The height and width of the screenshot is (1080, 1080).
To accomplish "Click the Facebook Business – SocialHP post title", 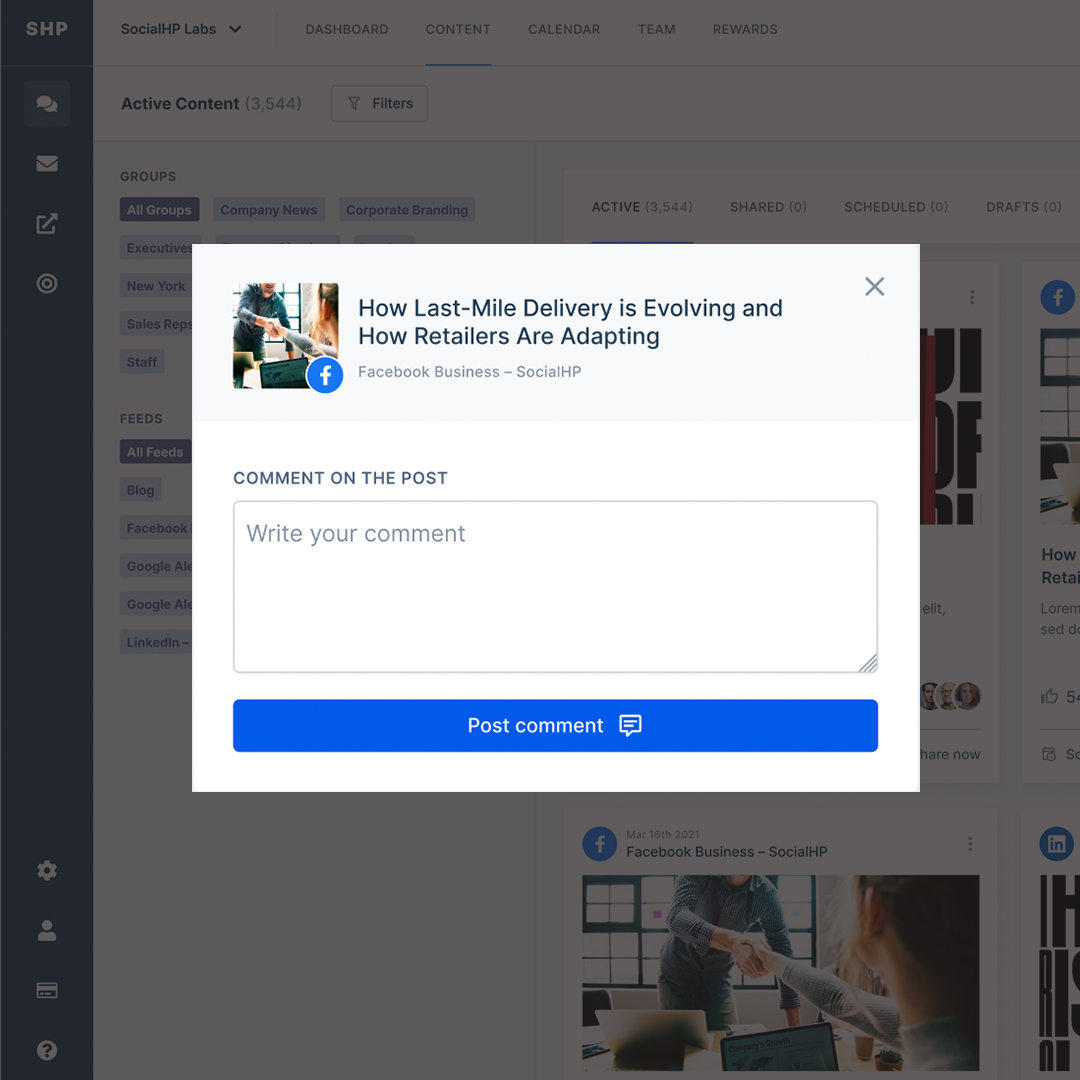I will pyautogui.click(x=727, y=852).
